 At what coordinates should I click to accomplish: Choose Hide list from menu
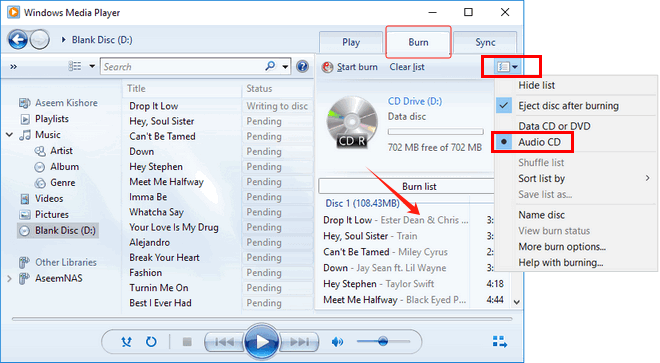tap(536, 85)
